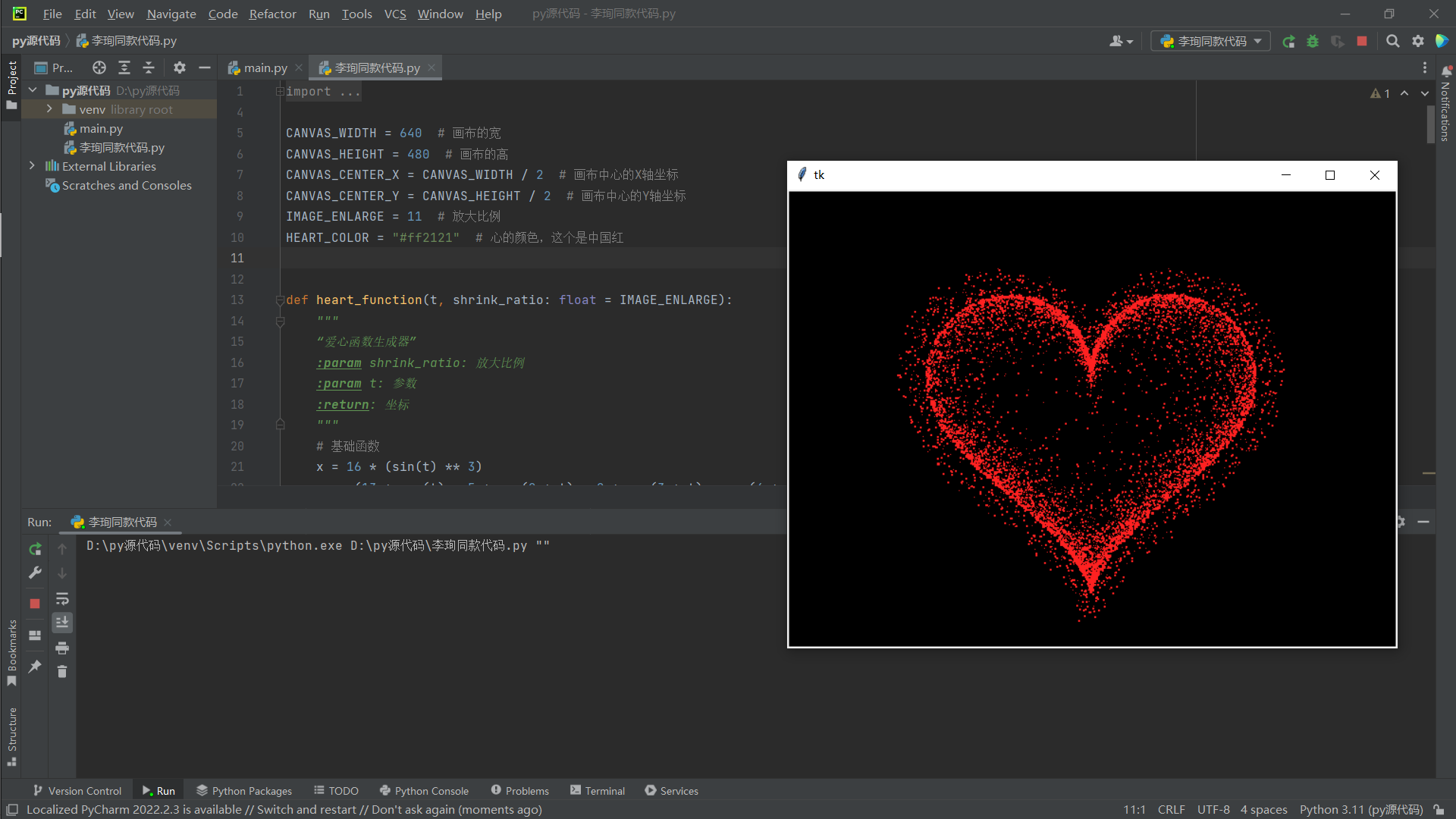
Task: Click Python 3.11 interpreter in status bar
Action: (1361, 810)
